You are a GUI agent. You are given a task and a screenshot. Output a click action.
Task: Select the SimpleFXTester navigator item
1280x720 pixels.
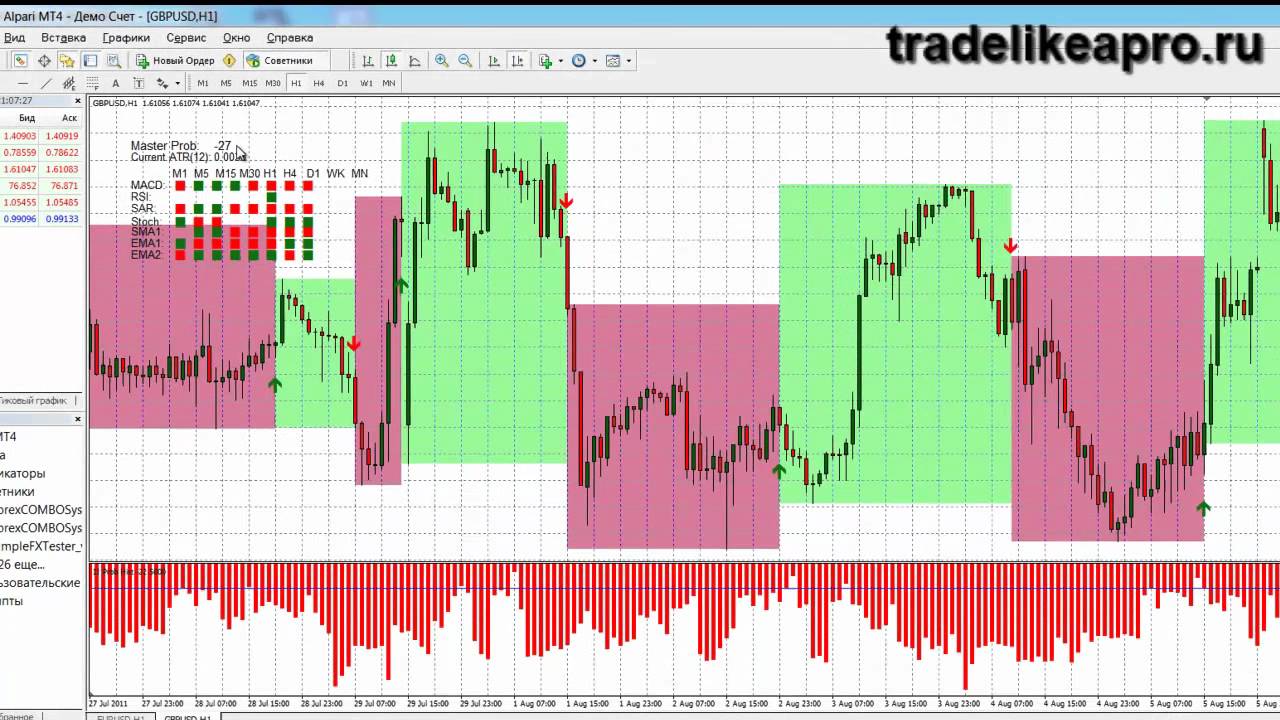41,546
